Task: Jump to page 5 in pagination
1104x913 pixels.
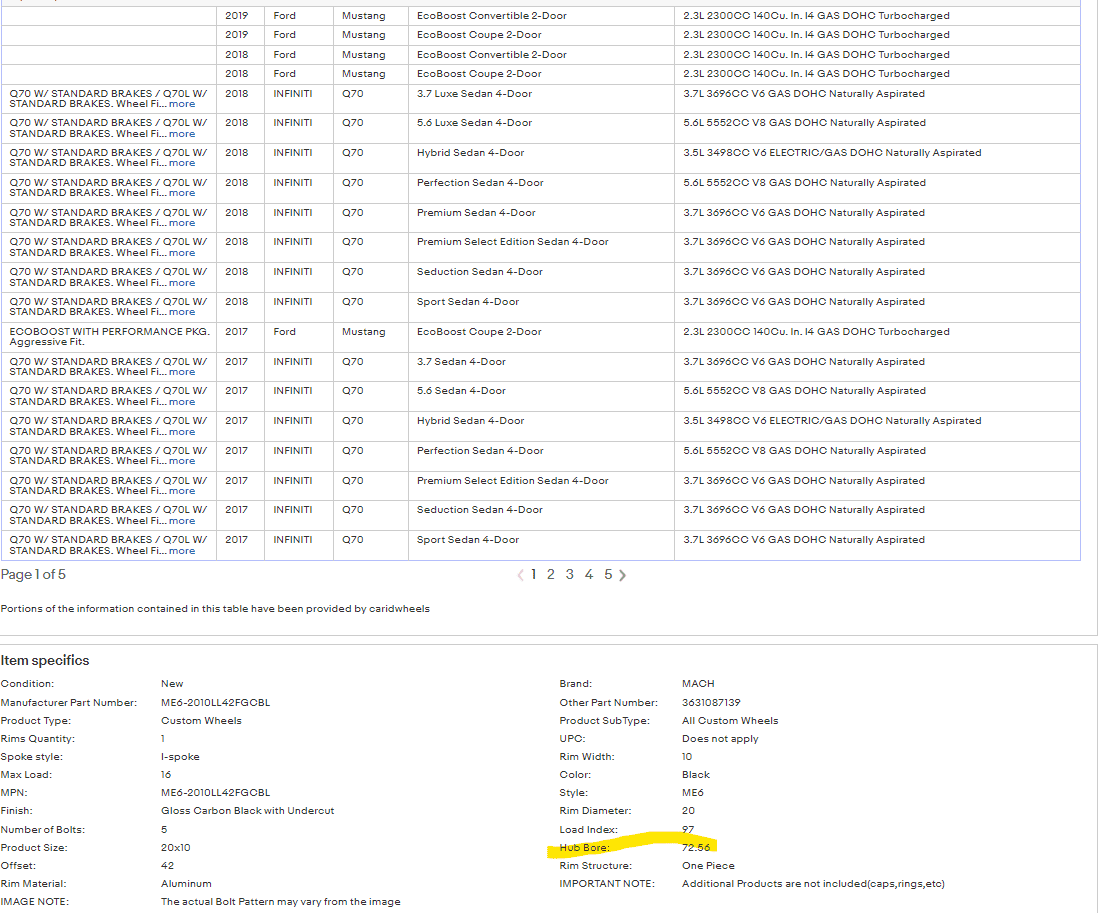Action: [x=608, y=574]
